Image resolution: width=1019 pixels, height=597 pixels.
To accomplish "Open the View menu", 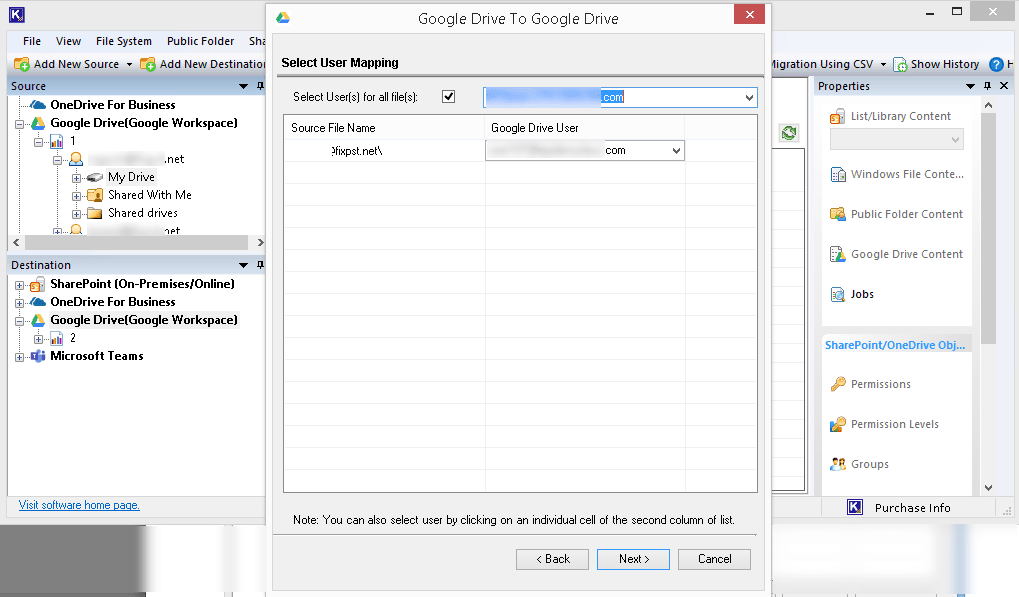I will click(68, 41).
